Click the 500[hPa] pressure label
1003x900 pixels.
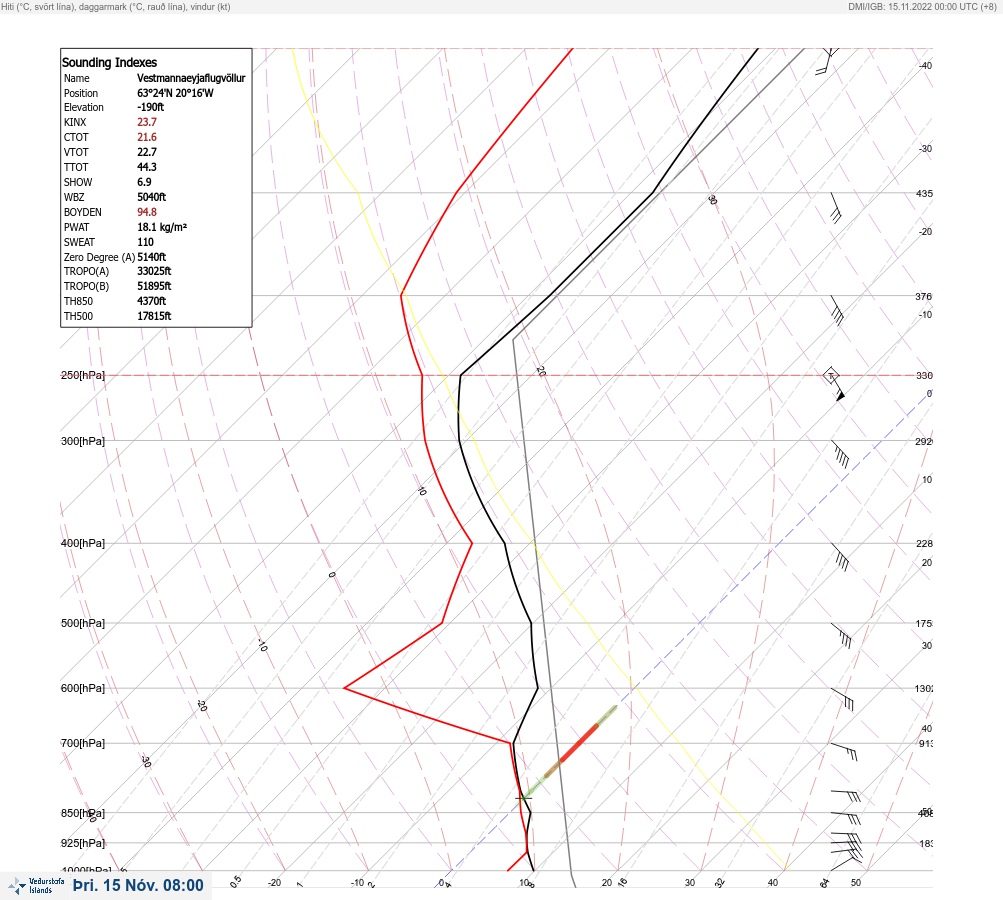(83, 623)
